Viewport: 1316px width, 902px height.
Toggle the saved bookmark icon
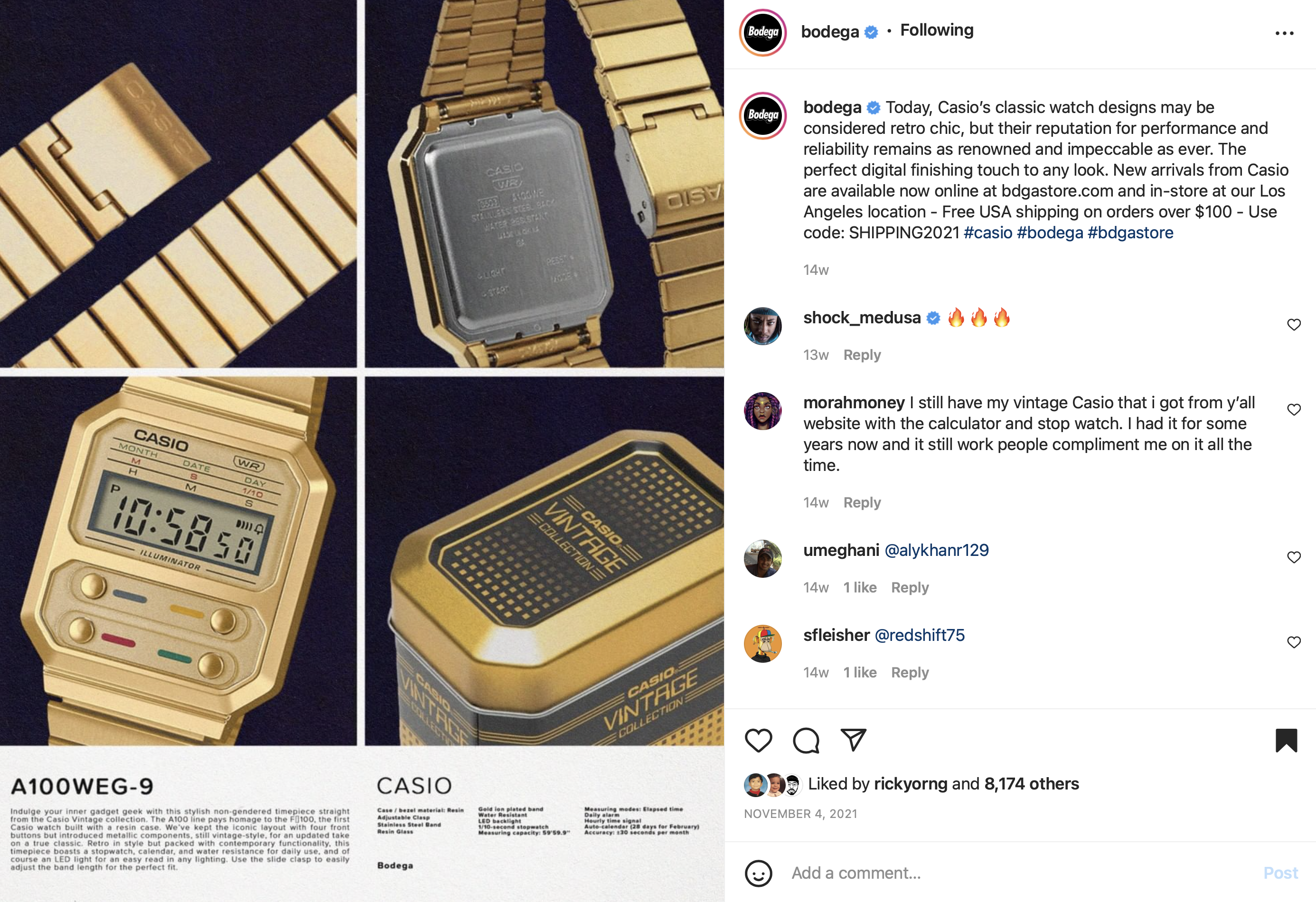1286,740
